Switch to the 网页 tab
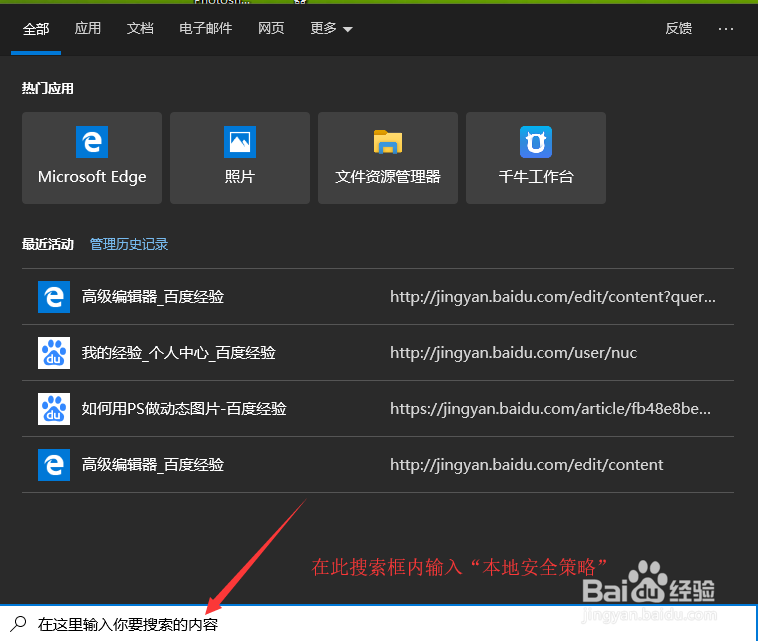 [271, 28]
